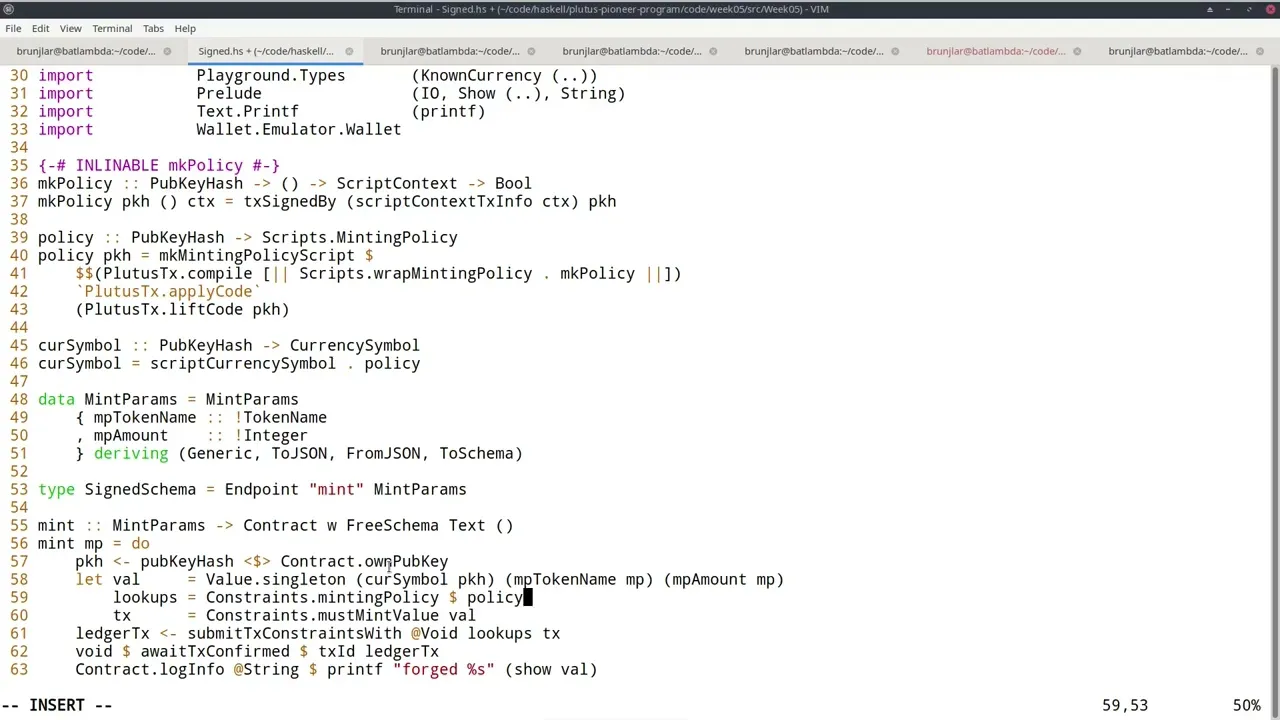
Task: Click the fifth tab's close icon
Action: 895,51
